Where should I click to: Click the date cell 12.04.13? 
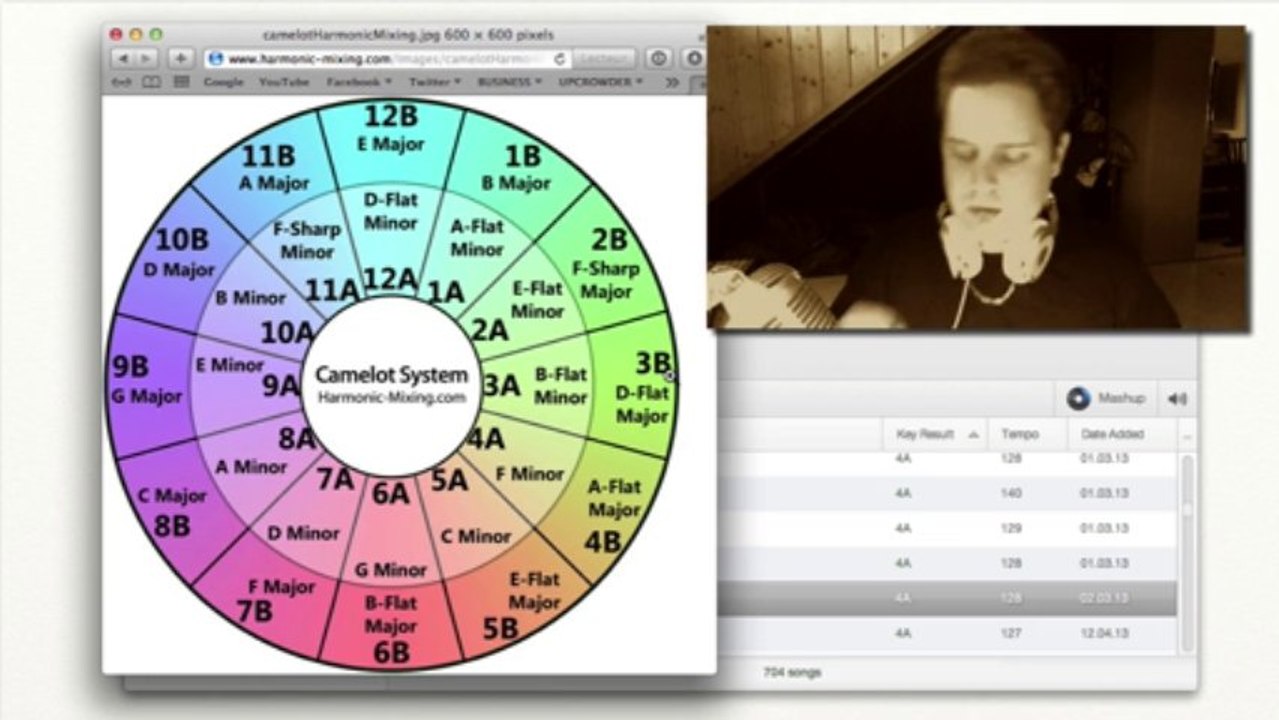coord(1104,633)
